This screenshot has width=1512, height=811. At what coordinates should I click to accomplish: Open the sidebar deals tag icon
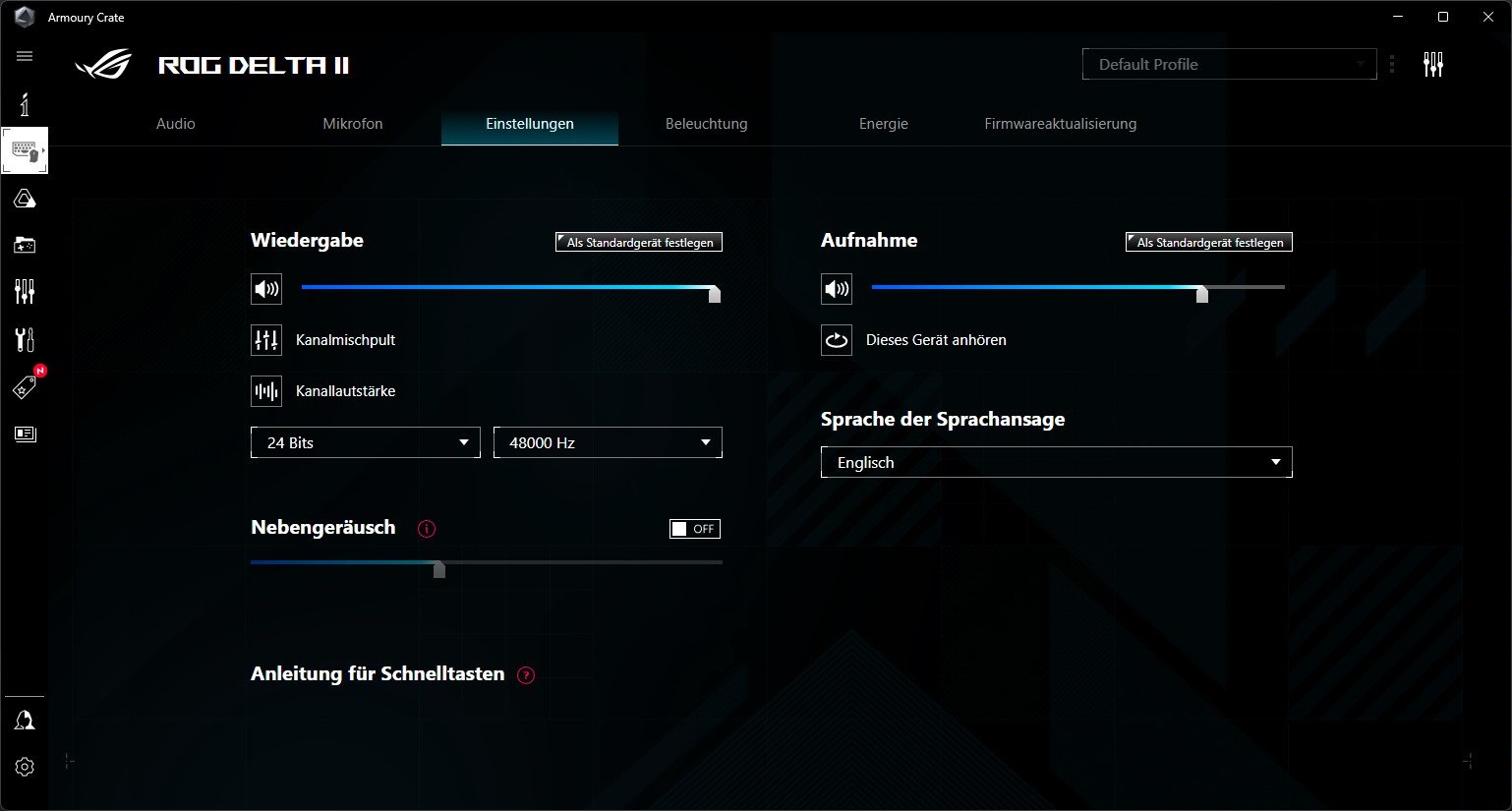pyautogui.click(x=25, y=387)
